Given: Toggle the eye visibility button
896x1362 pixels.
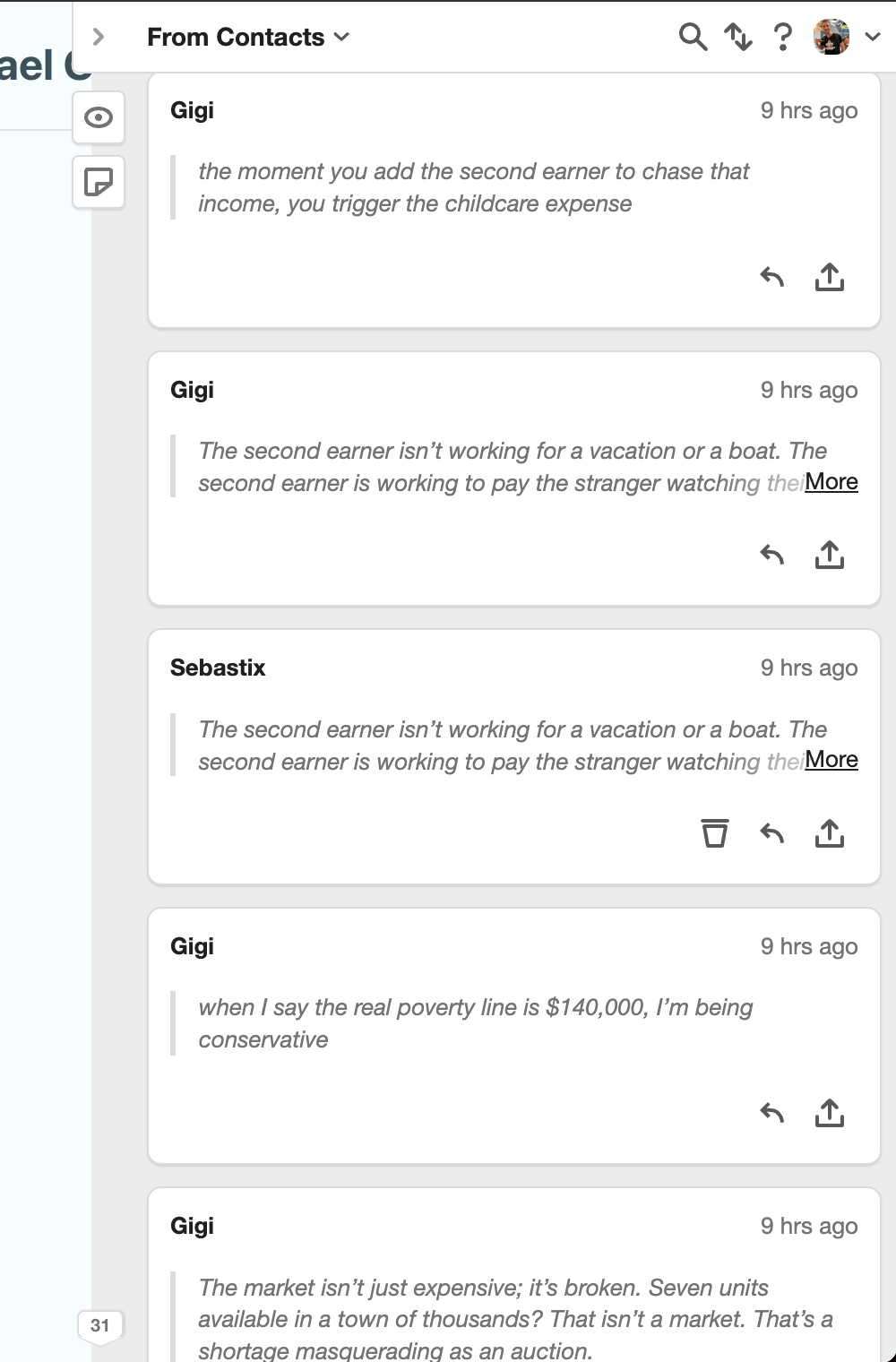Looking at the screenshot, I should click(x=98, y=117).
